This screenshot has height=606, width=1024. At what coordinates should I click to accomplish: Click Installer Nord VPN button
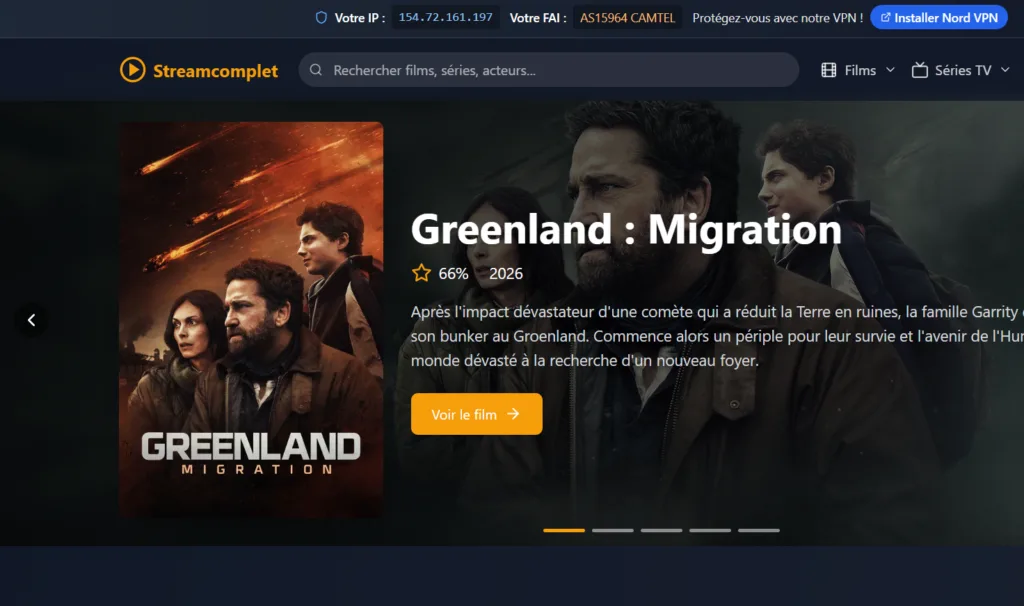tap(938, 18)
